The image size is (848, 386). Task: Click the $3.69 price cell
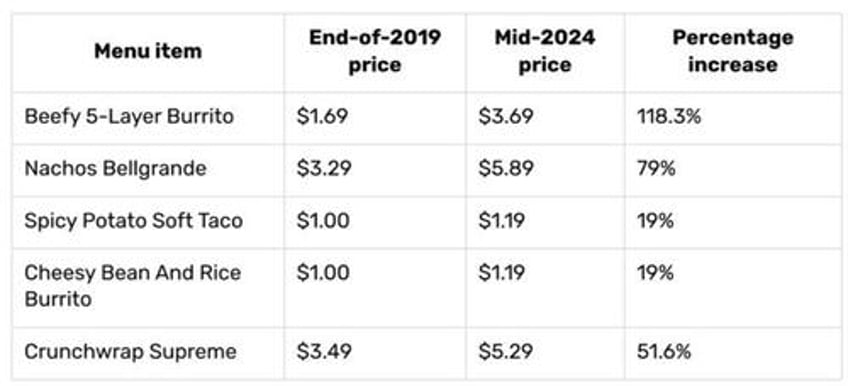[x=545, y=117]
